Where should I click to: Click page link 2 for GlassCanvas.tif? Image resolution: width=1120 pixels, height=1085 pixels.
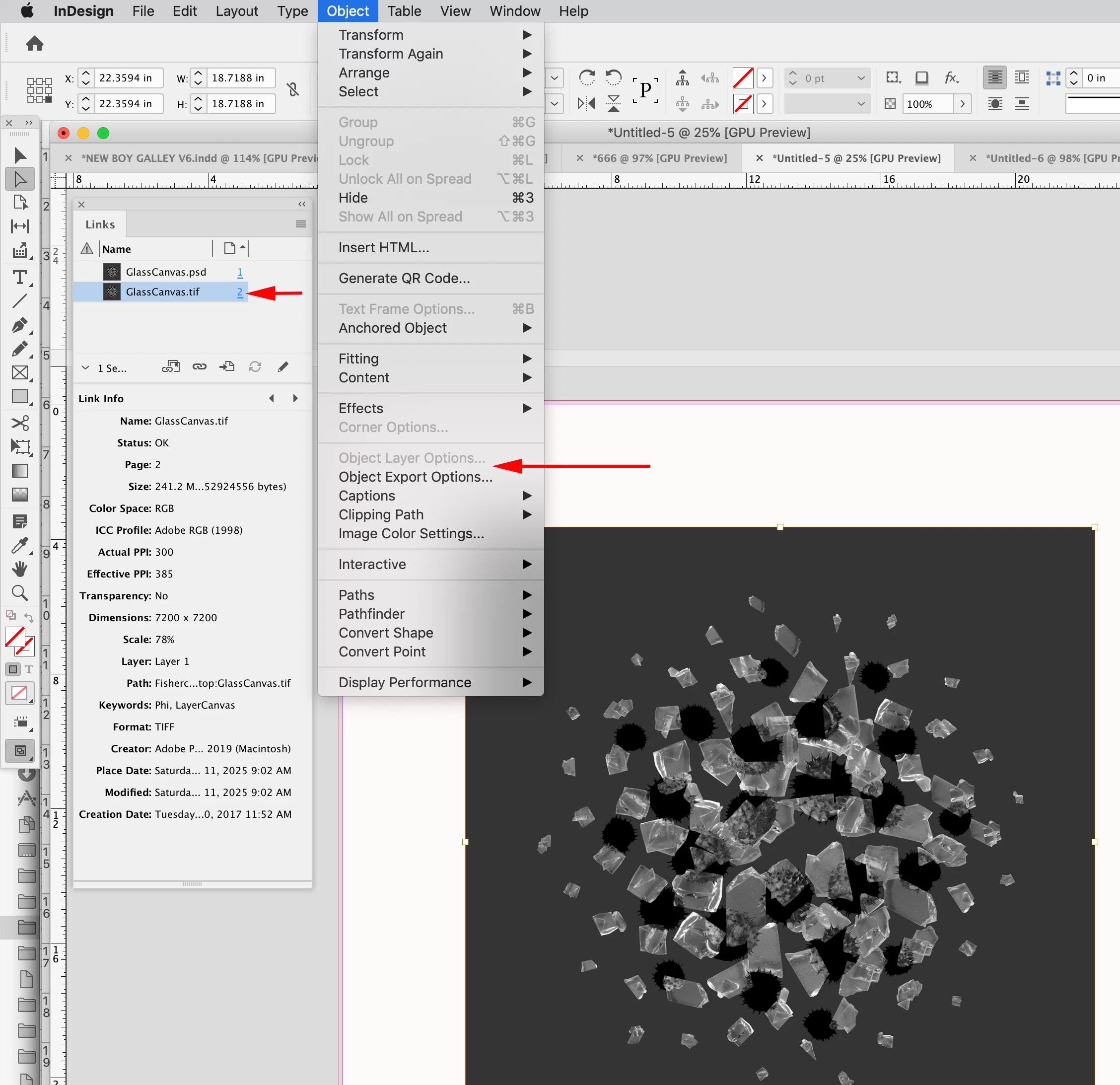tap(240, 292)
